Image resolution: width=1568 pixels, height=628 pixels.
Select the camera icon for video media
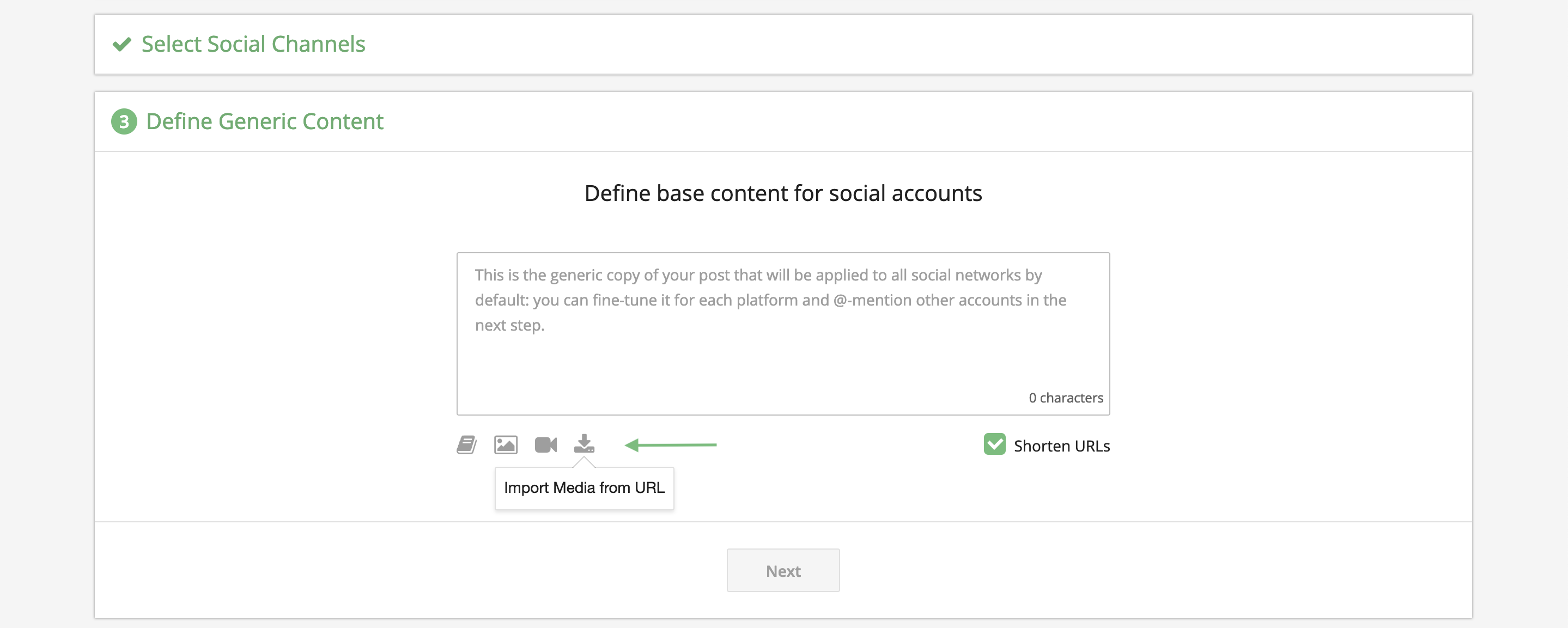coord(545,444)
